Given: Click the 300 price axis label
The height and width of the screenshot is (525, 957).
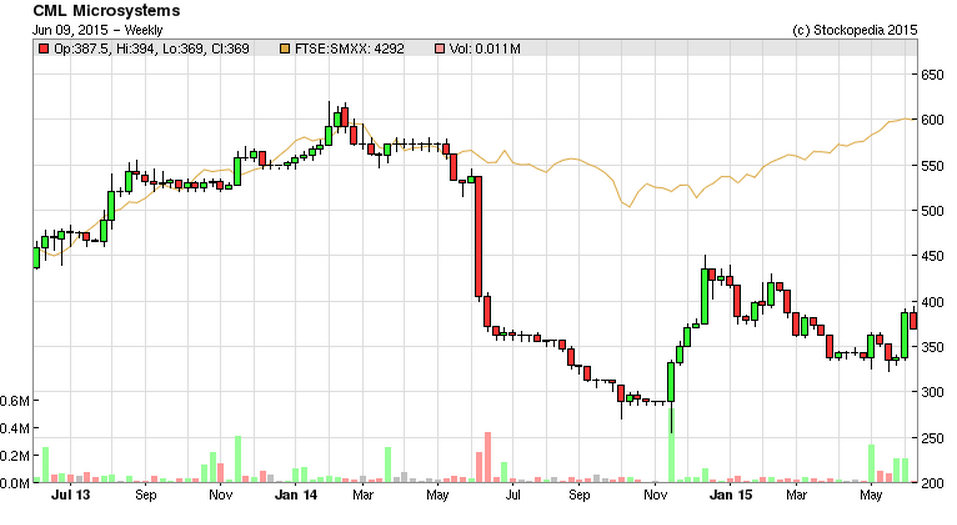Looking at the screenshot, I should (932, 393).
